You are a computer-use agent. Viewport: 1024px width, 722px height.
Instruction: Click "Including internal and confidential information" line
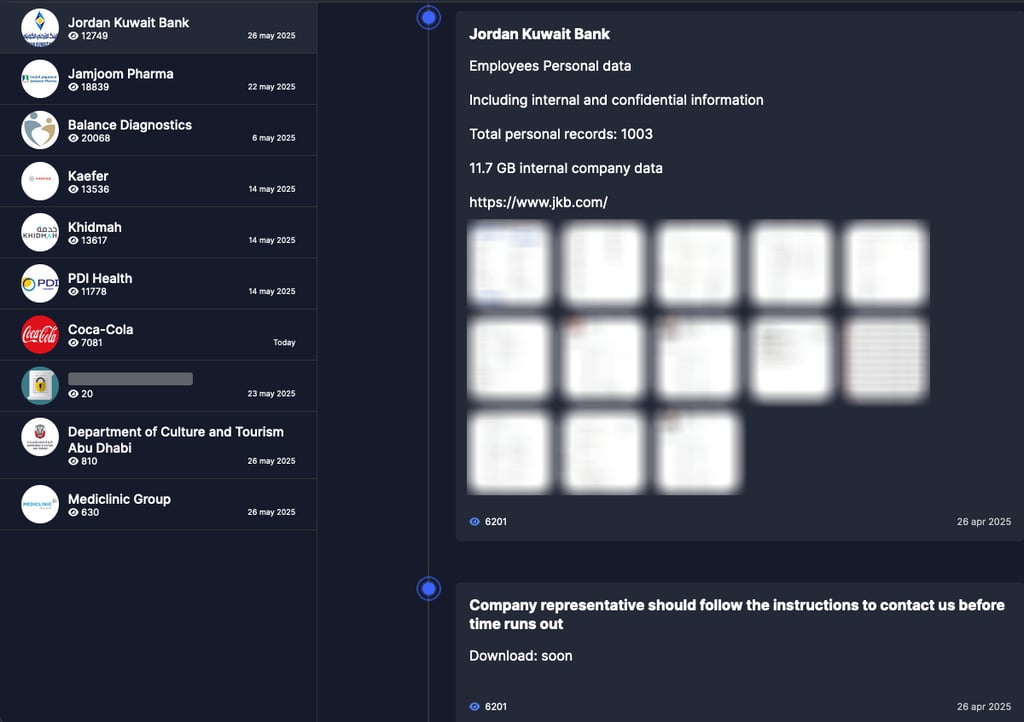[616, 100]
